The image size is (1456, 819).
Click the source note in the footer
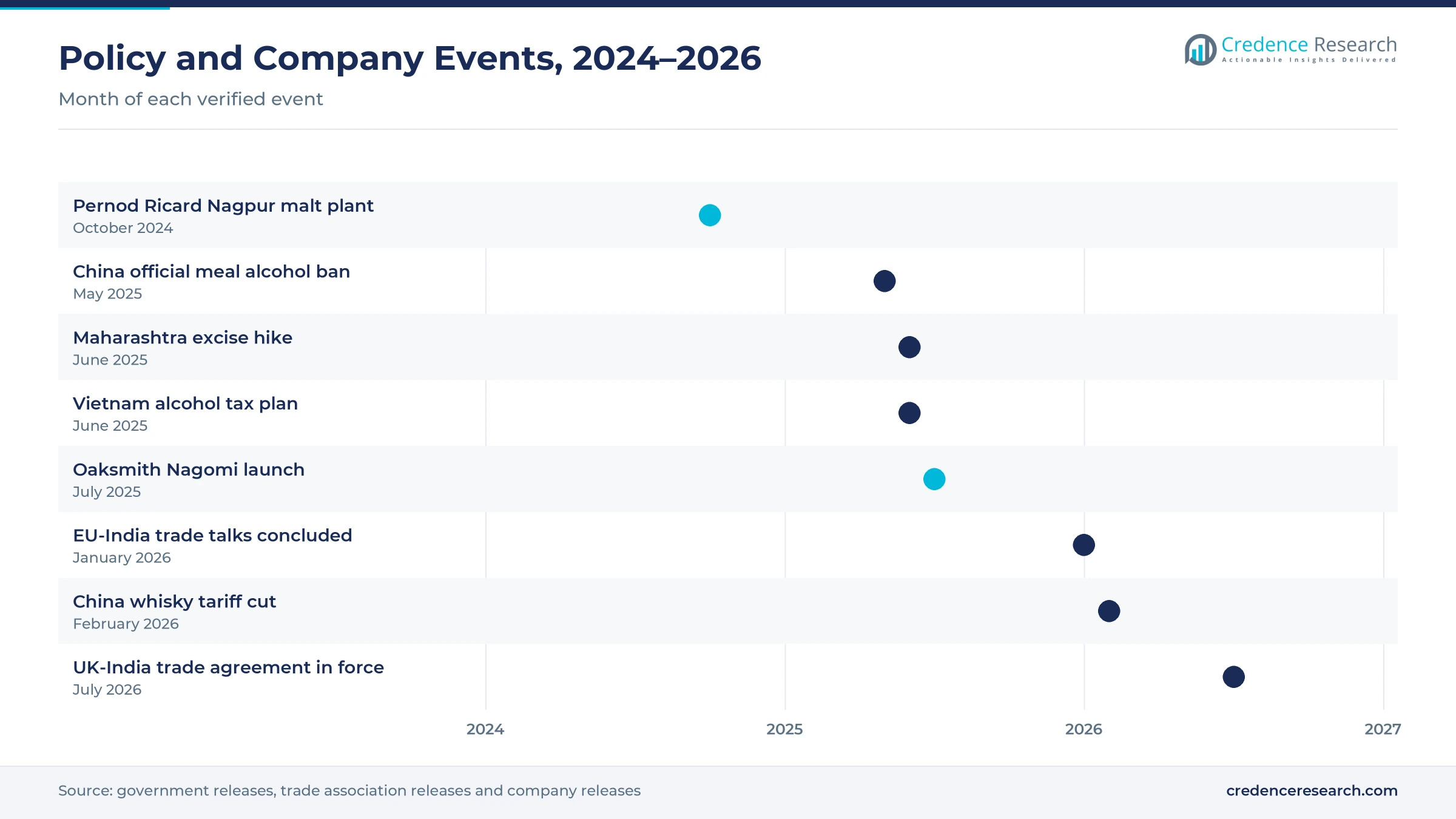point(349,790)
